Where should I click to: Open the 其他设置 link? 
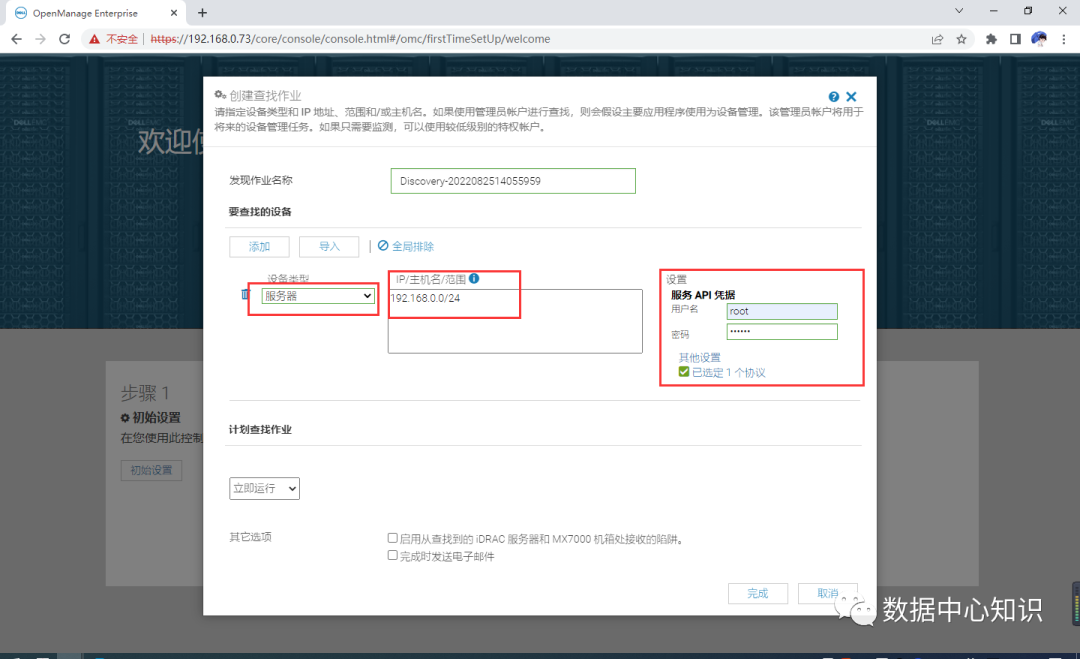point(700,357)
